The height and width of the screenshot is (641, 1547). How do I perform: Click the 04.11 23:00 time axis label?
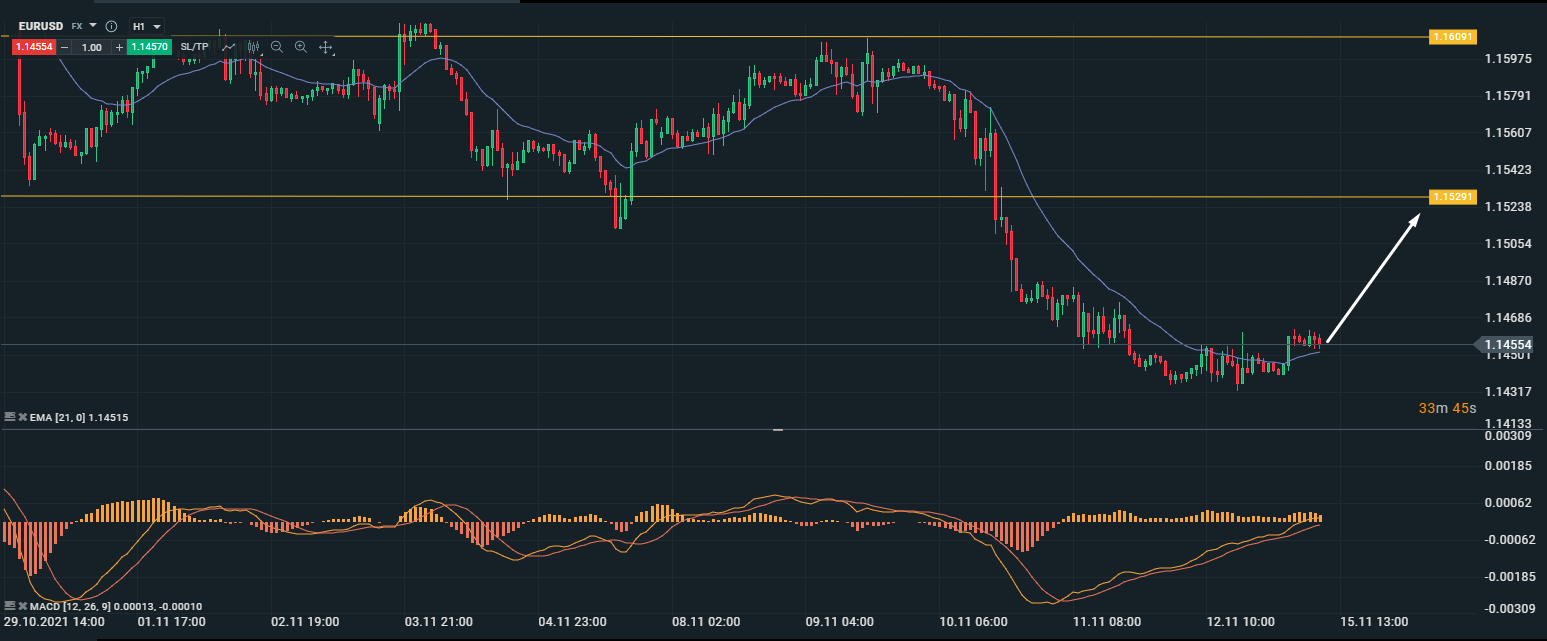(x=572, y=622)
